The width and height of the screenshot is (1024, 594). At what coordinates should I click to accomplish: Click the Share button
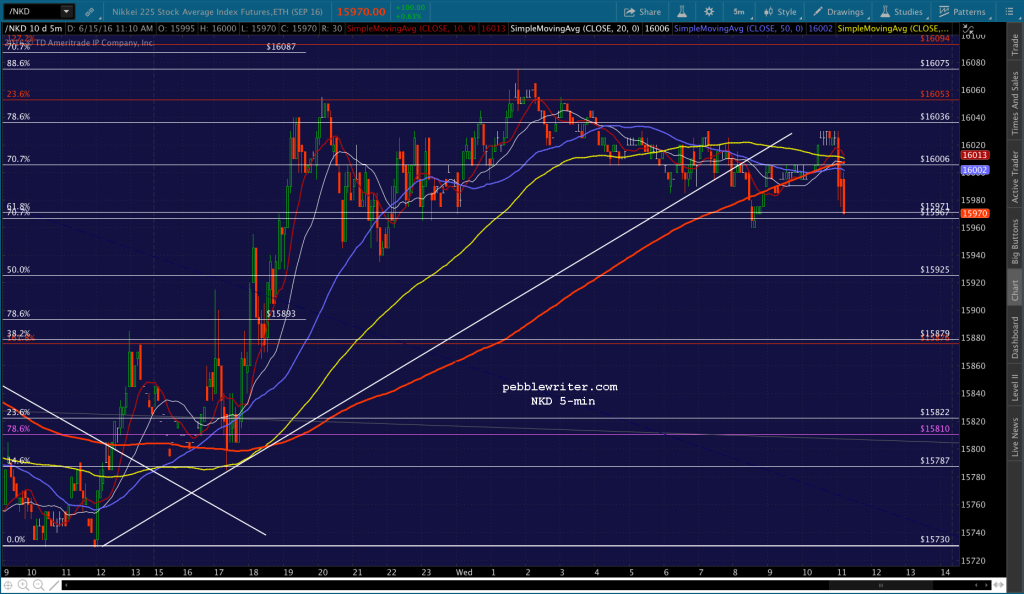[x=642, y=12]
